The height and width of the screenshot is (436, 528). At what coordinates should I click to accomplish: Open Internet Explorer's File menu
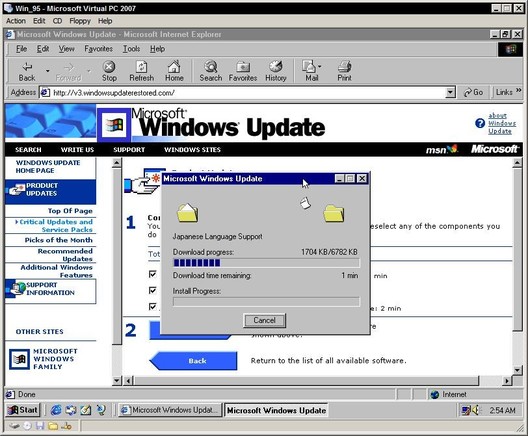(x=21, y=49)
